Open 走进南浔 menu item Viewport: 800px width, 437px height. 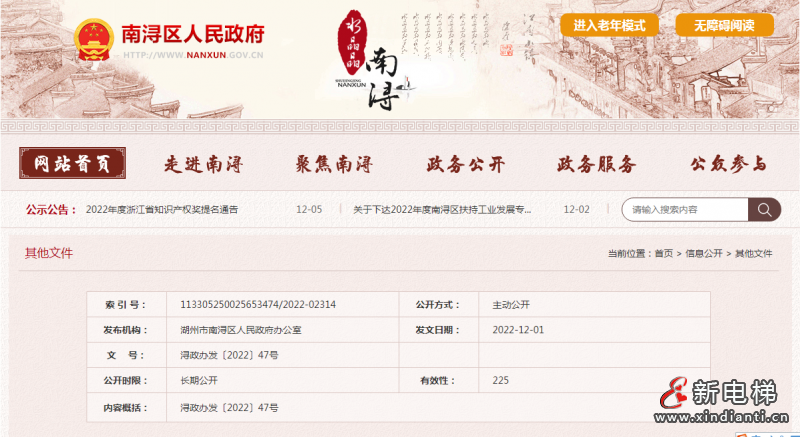point(203,165)
